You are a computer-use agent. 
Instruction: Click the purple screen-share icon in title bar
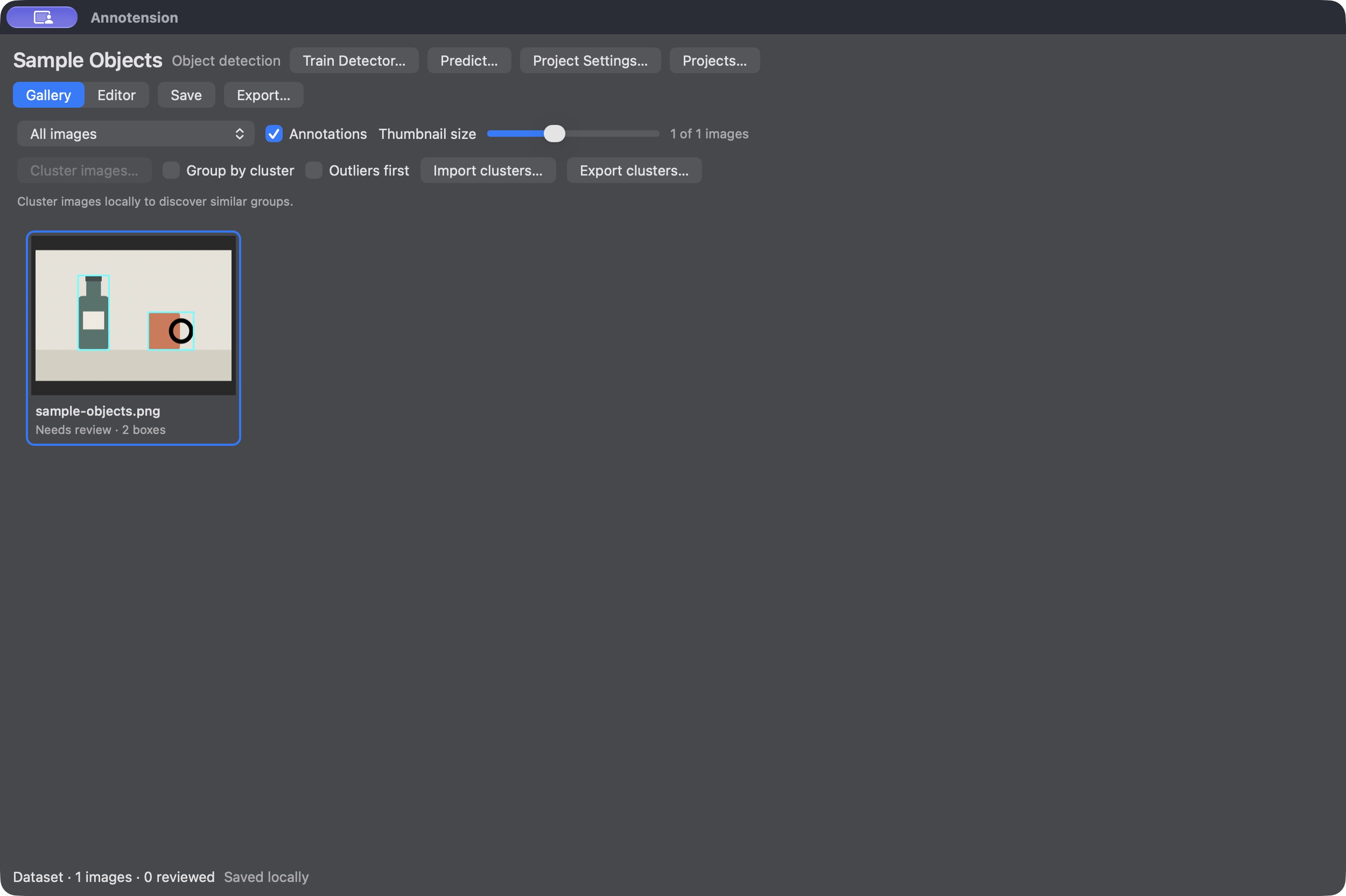pos(41,17)
